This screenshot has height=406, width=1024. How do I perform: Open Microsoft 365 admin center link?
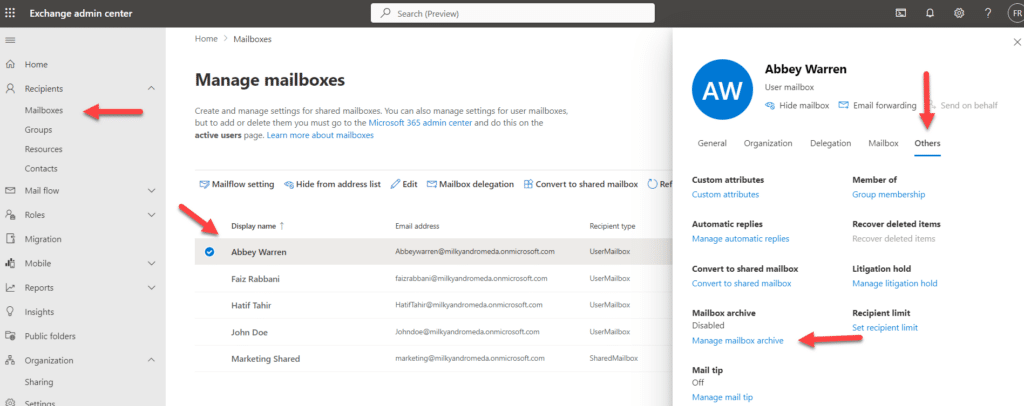click(x=420, y=123)
